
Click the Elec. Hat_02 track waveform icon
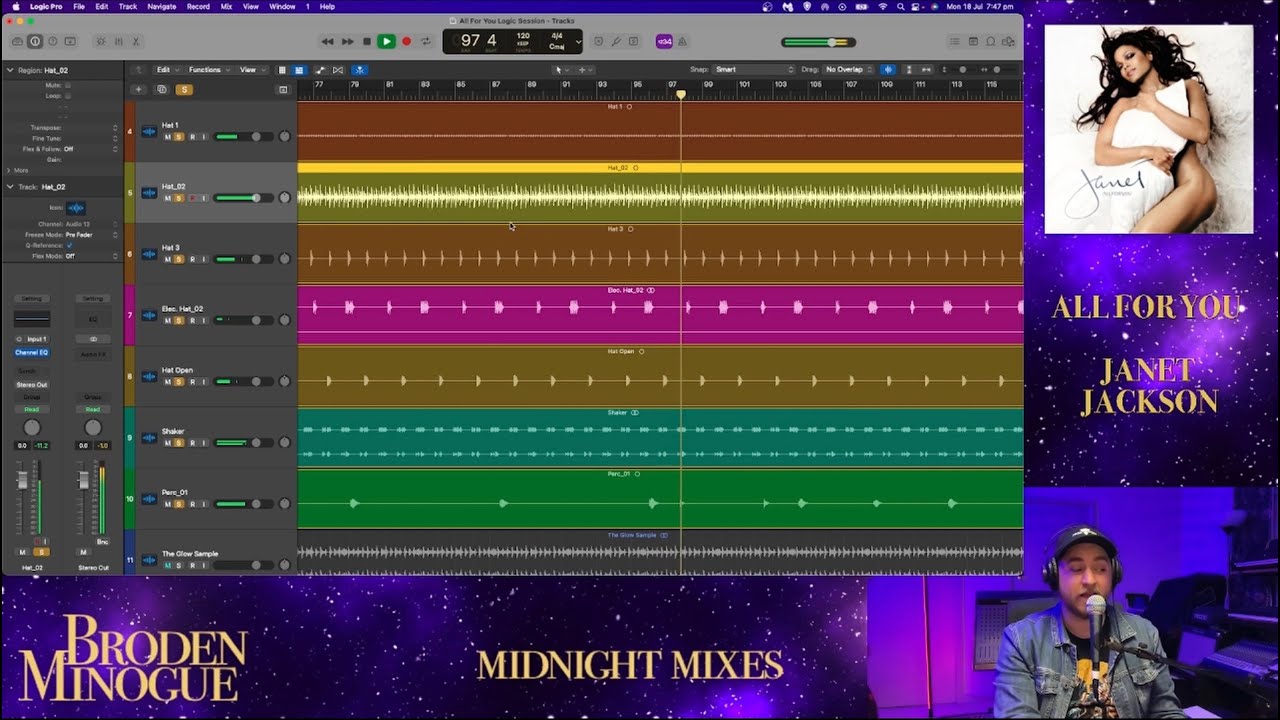[149, 315]
